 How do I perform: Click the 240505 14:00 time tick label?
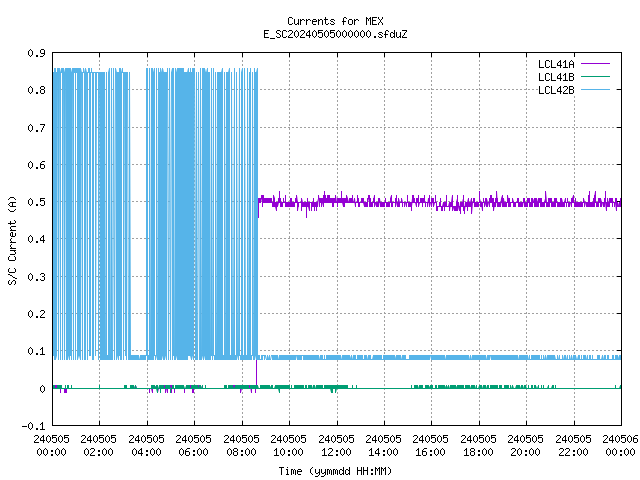pyautogui.click(x=383, y=446)
